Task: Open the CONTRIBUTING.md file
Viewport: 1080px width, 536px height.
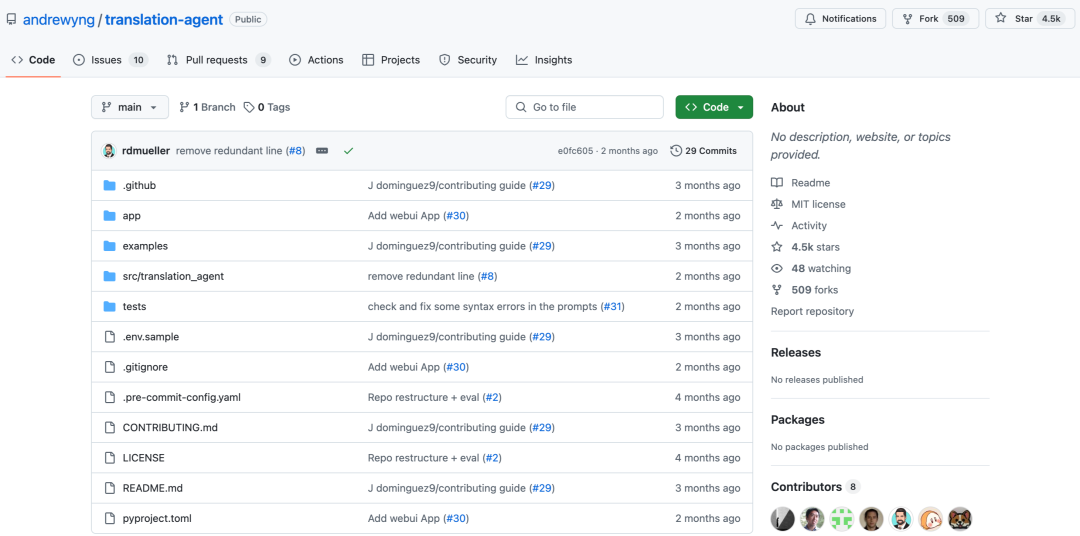Action: [170, 427]
